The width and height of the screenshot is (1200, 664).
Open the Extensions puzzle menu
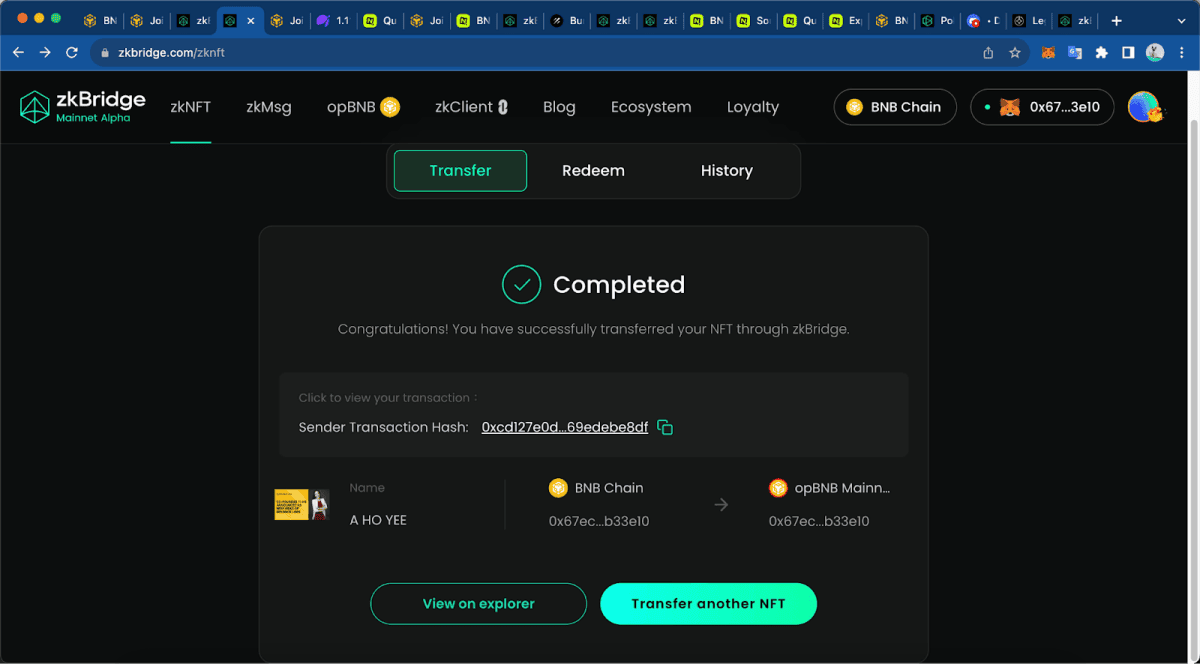click(x=1102, y=53)
